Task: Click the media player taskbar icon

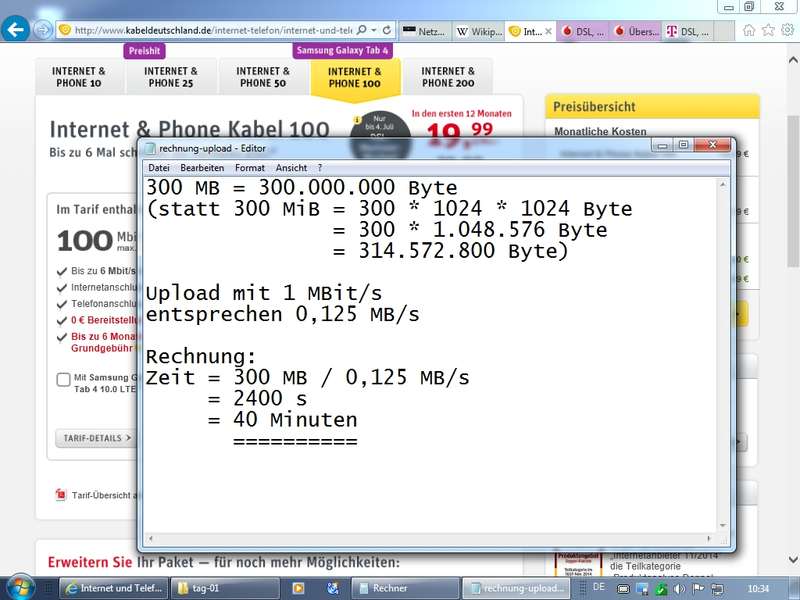Action: coord(298,588)
